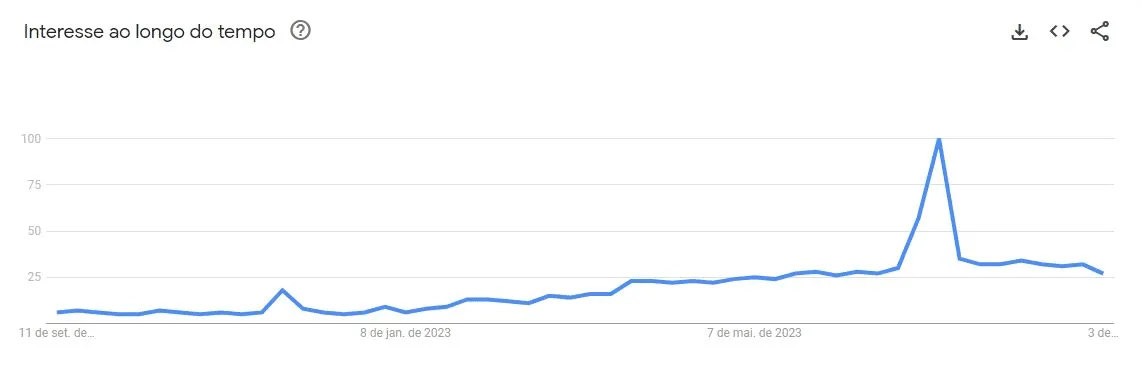Click the line above the '7 de mai. de 2023' label
Screen dimensions: 1142x368
755,277
